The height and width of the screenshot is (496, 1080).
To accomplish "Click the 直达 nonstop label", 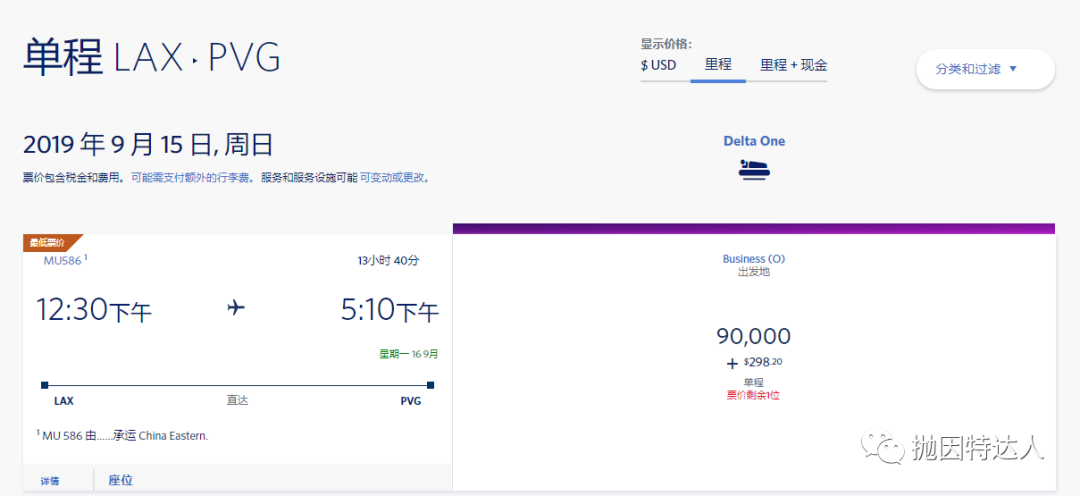I will tap(237, 400).
